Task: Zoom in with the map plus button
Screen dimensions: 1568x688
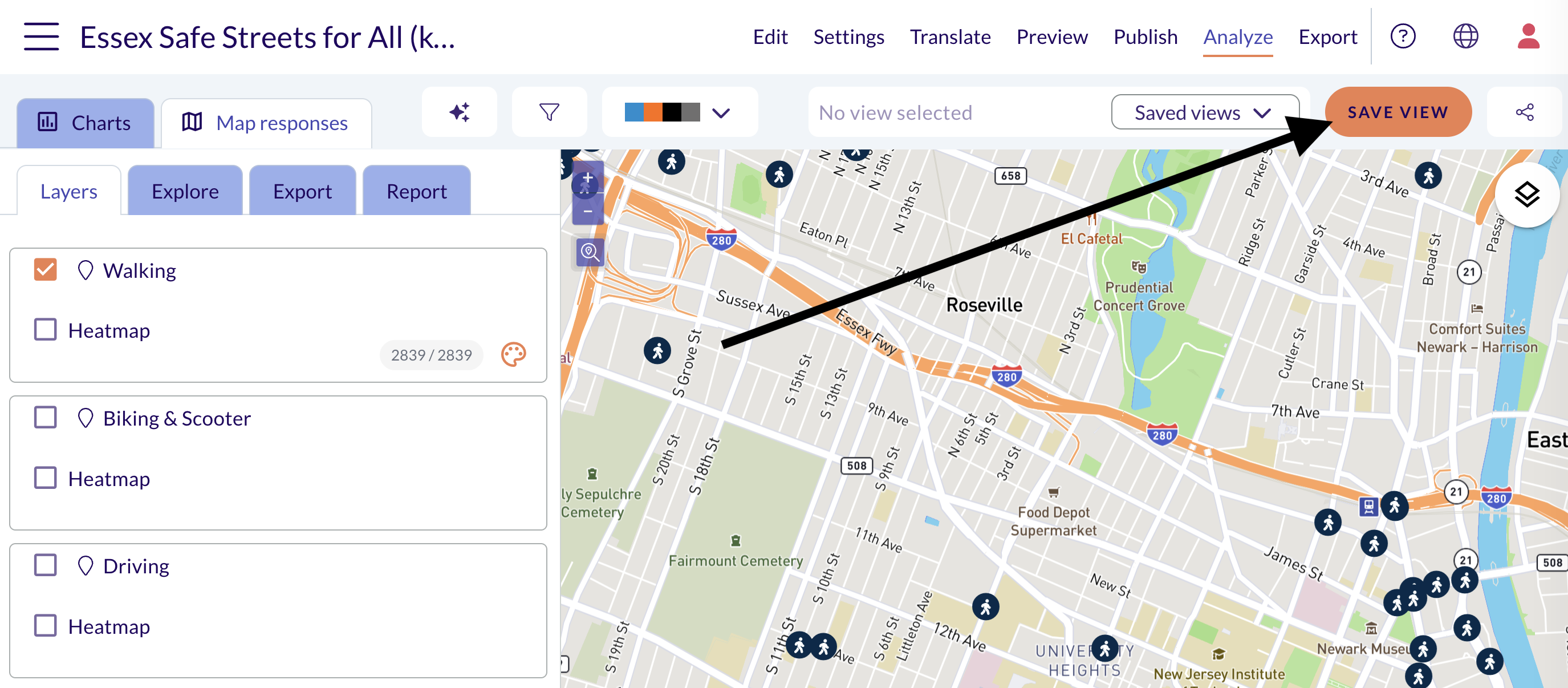Action: [587, 178]
